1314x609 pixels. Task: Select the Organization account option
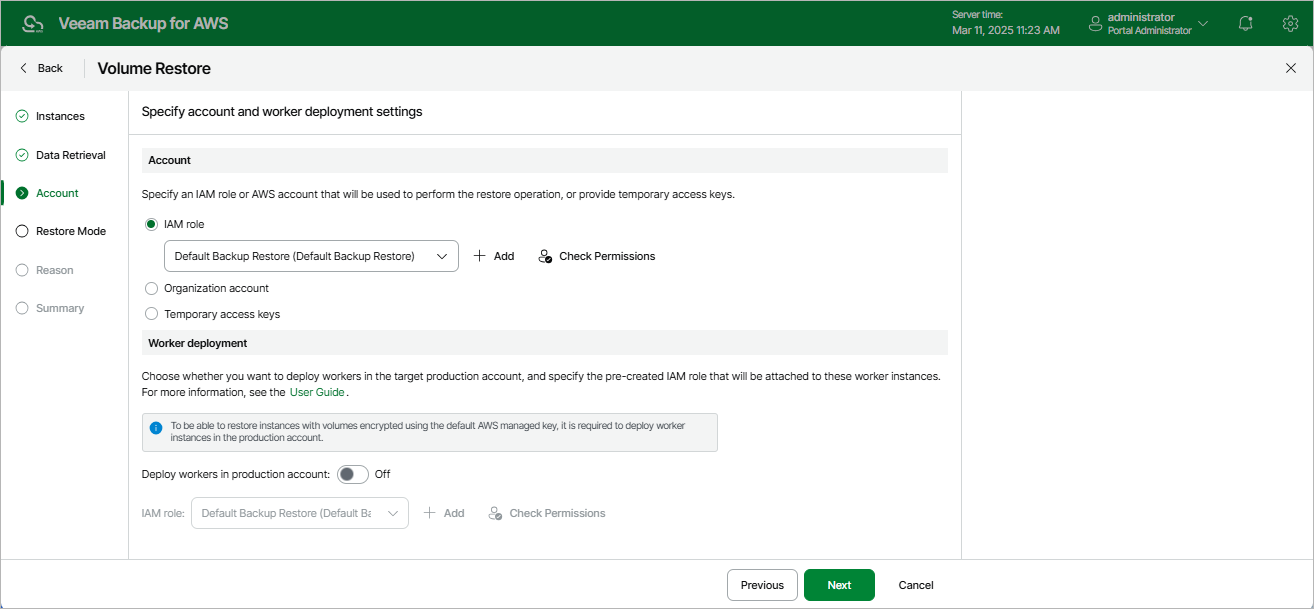[152, 288]
